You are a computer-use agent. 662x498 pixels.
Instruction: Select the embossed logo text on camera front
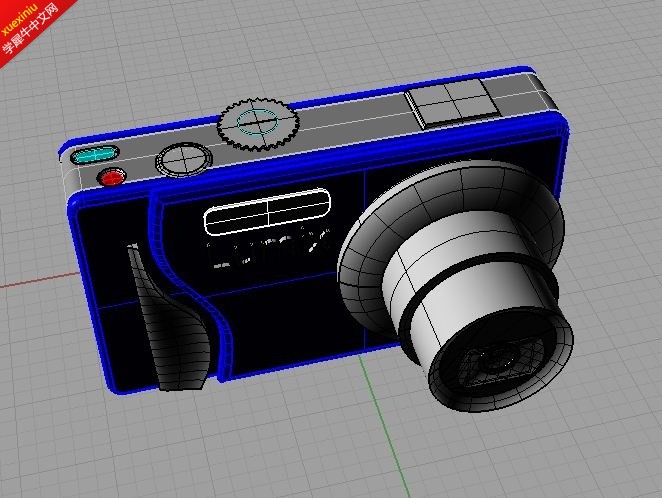pyautogui.click(x=268, y=249)
